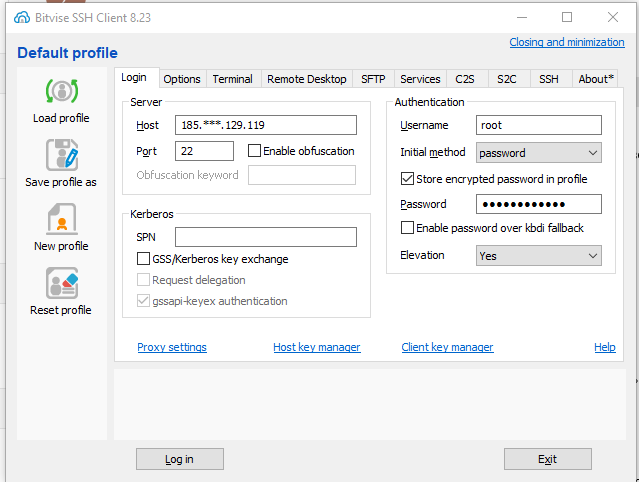
Task: Open Host key manager link
Action: [316, 347]
